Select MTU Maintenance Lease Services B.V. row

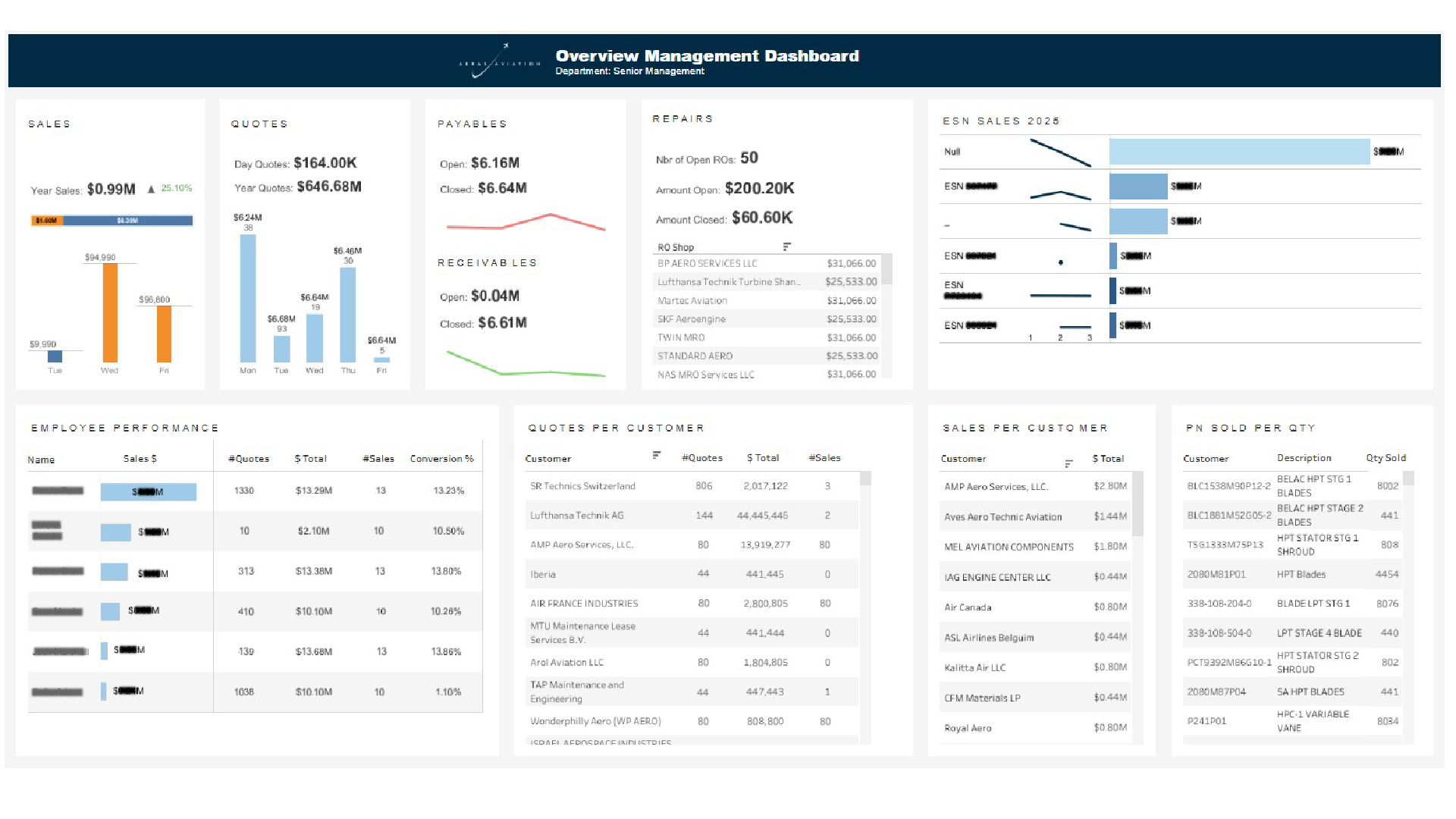[x=692, y=632]
